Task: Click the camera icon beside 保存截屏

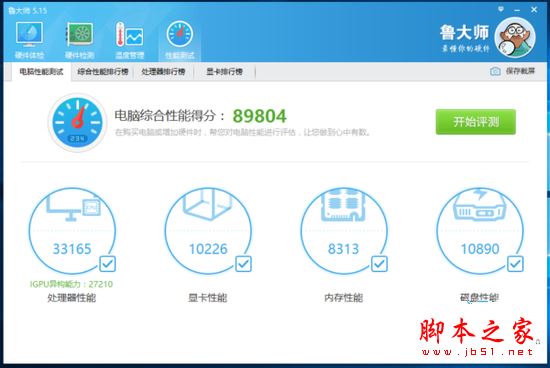Action: click(x=495, y=71)
